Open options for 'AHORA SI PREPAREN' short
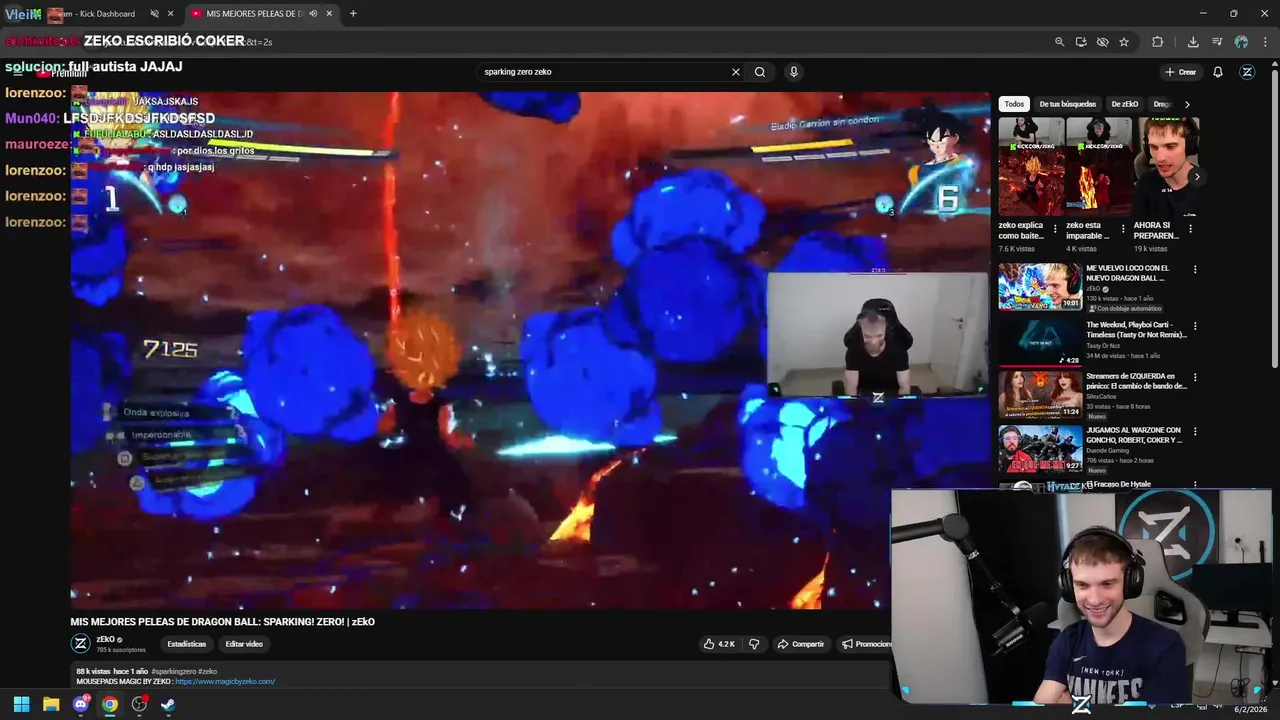The width and height of the screenshot is (1280, 720). [x=1190, y=229]
